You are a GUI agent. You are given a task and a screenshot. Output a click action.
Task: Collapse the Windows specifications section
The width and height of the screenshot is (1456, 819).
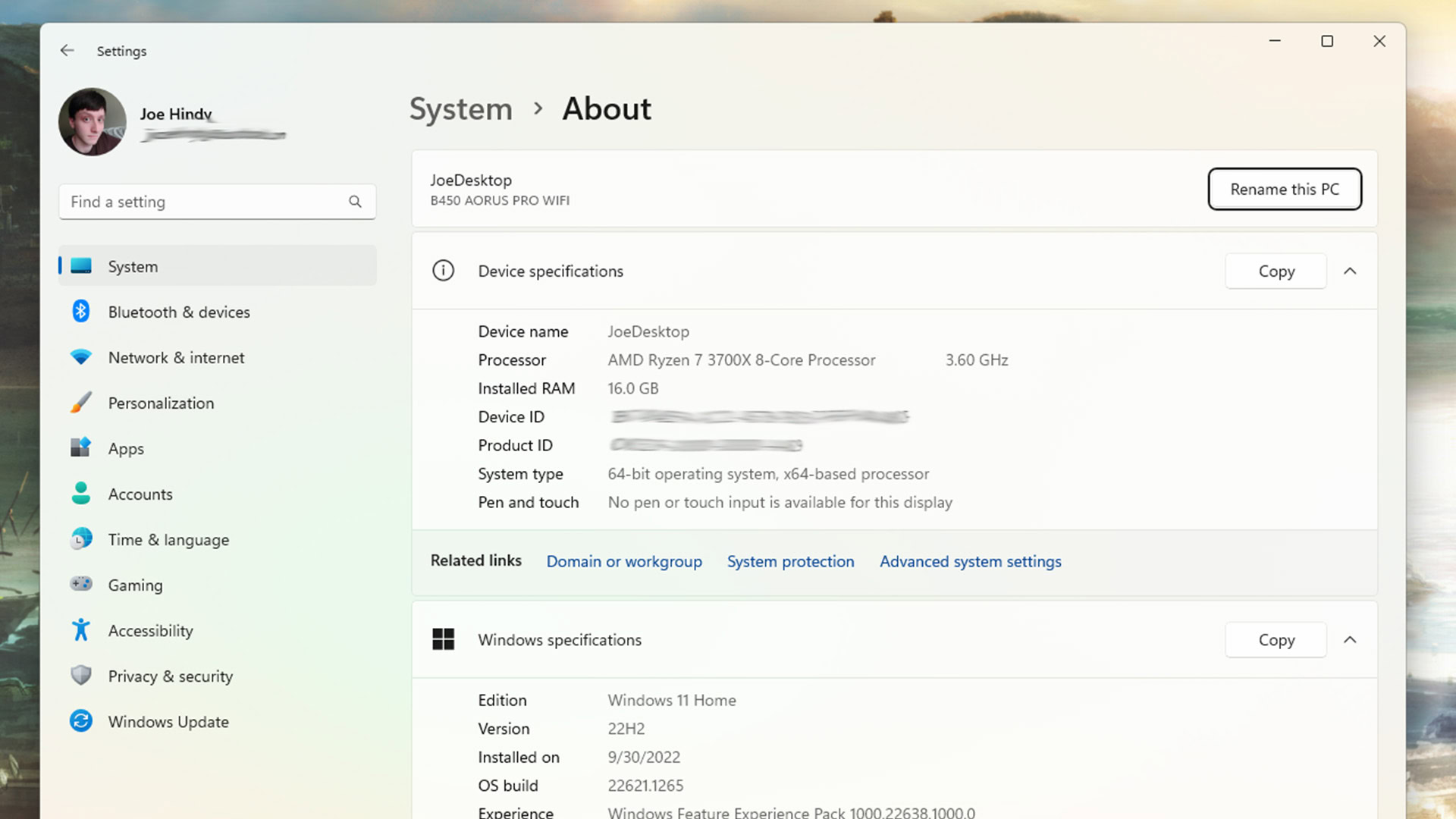(x=1350, y=639)
